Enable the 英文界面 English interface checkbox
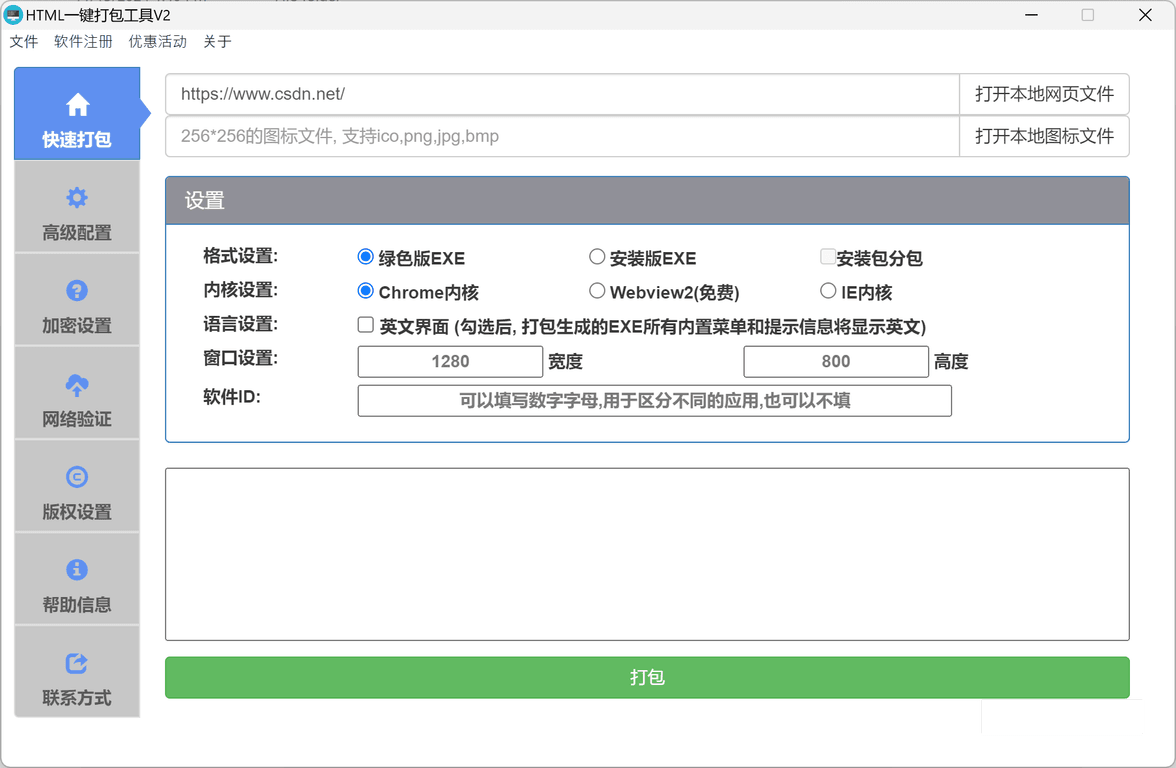The image size is (1176, 768). pyautogui.click(x=366, y=324)
